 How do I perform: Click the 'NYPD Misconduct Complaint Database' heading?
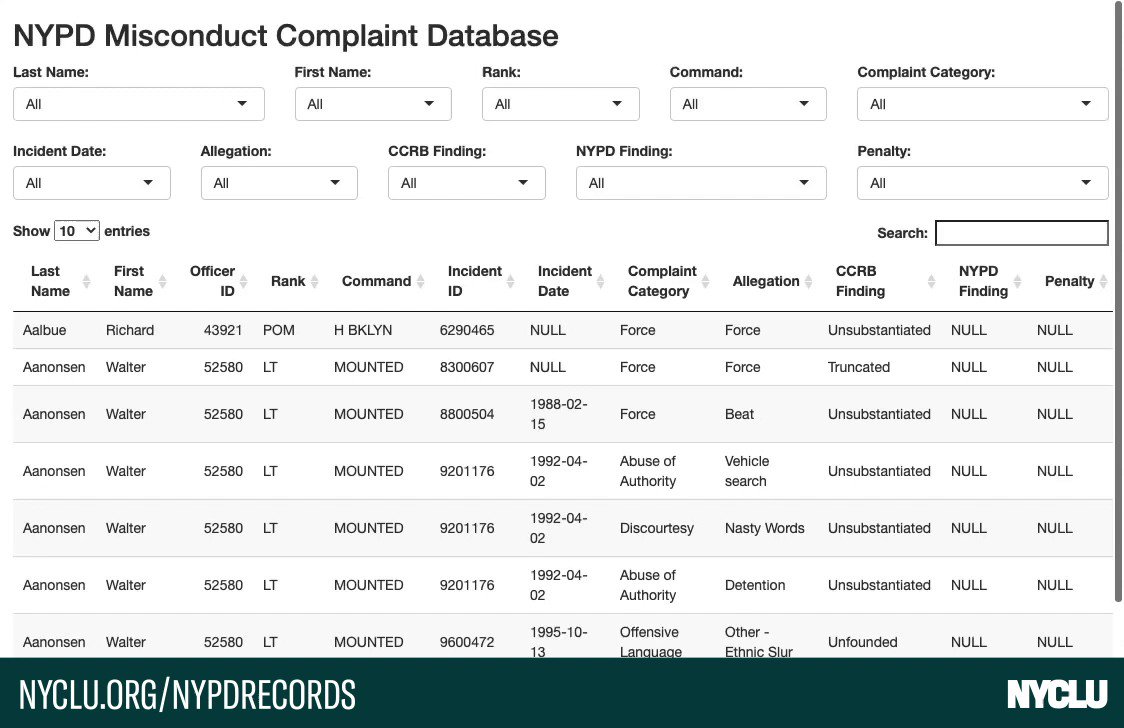click(x=285, y=36)
